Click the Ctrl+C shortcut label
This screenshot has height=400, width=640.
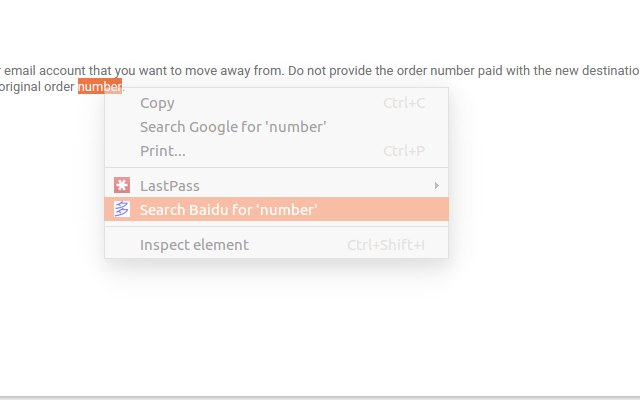pos(404,103)
